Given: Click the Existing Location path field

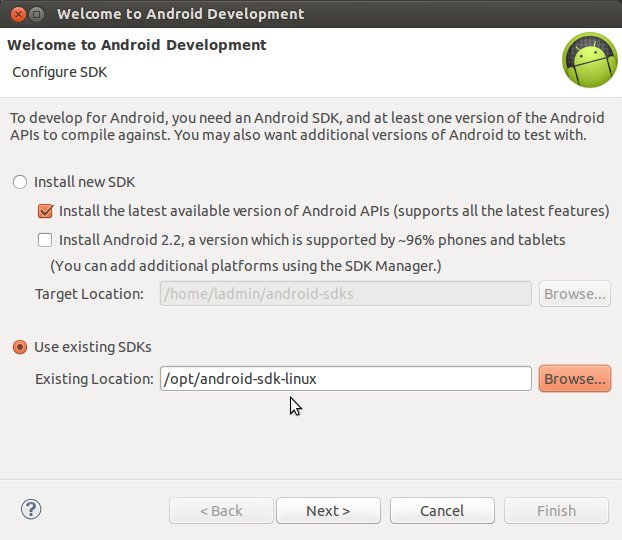Looking at the screenshot, I should point(346,379).
